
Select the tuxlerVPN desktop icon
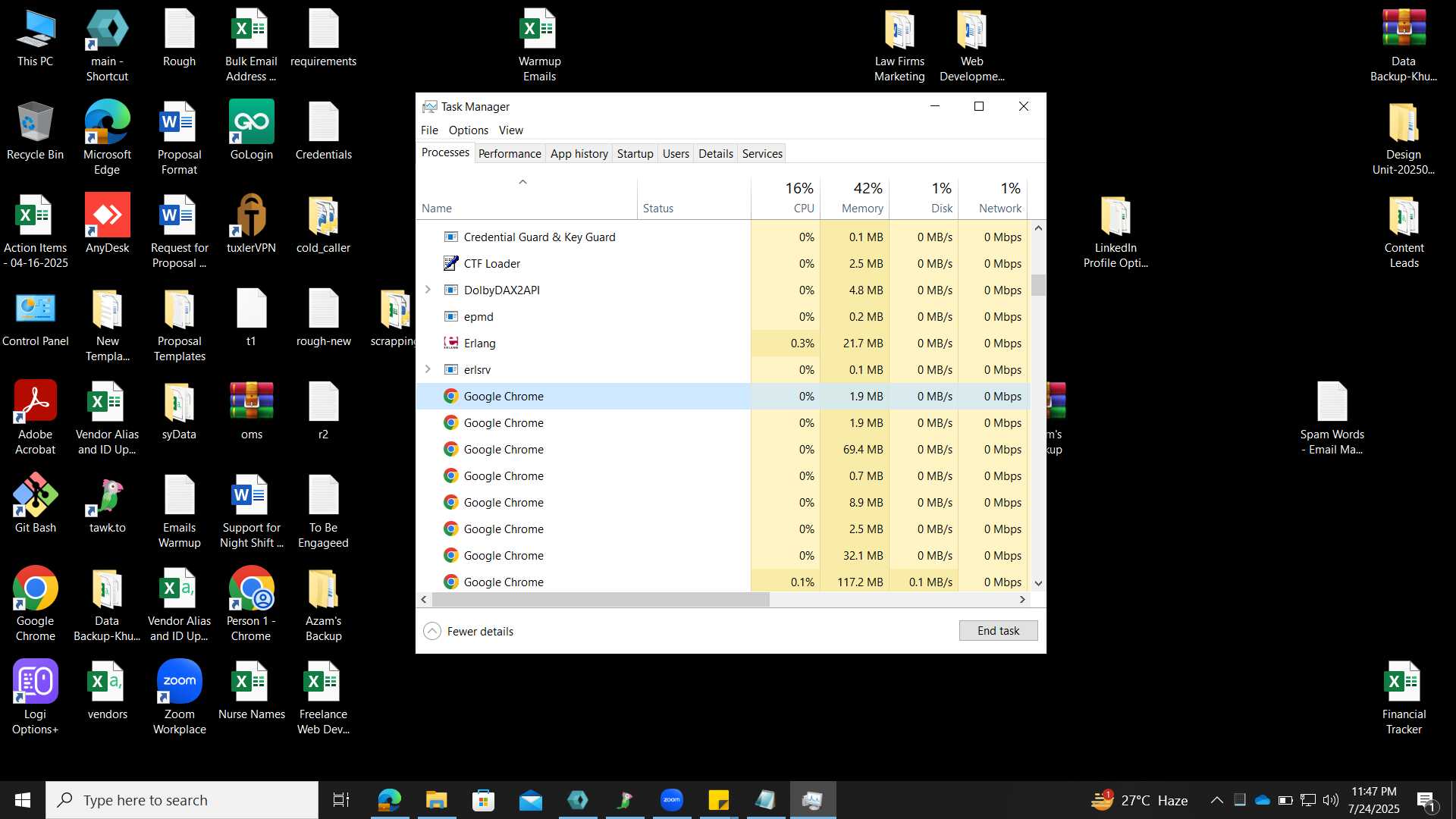click(251, 224)
